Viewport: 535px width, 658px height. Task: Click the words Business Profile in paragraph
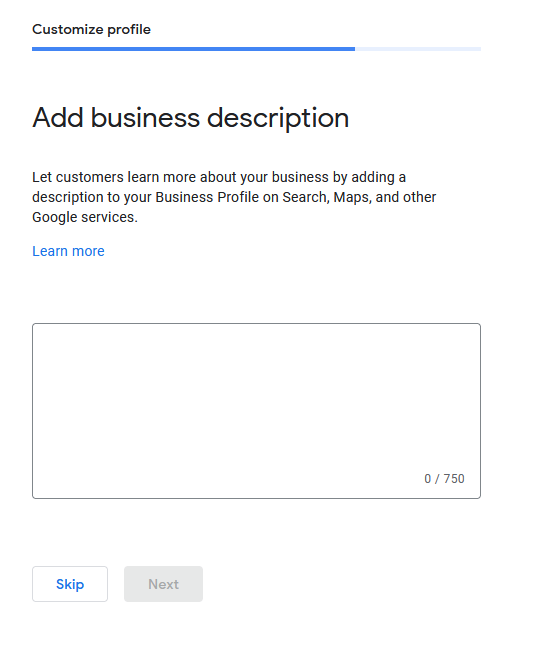pyautogui.click(x=207, y=197)
